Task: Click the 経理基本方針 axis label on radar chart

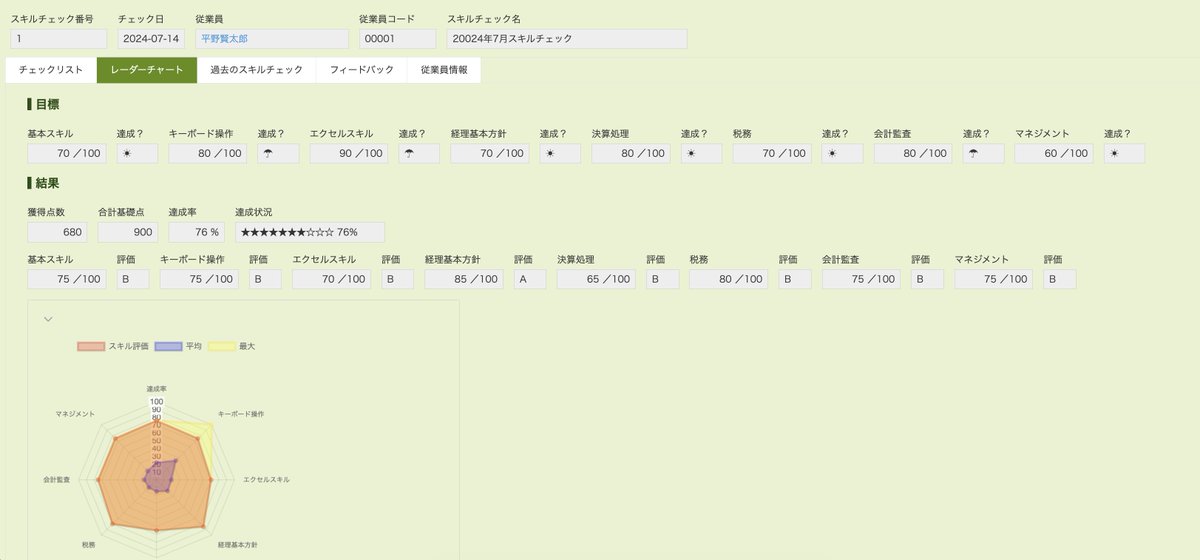Action: [238, 545]
